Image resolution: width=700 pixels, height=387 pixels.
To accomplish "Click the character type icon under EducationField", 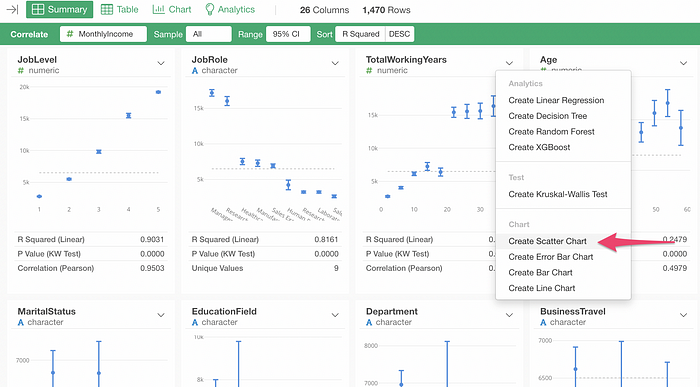I will [x=195, y=322].
